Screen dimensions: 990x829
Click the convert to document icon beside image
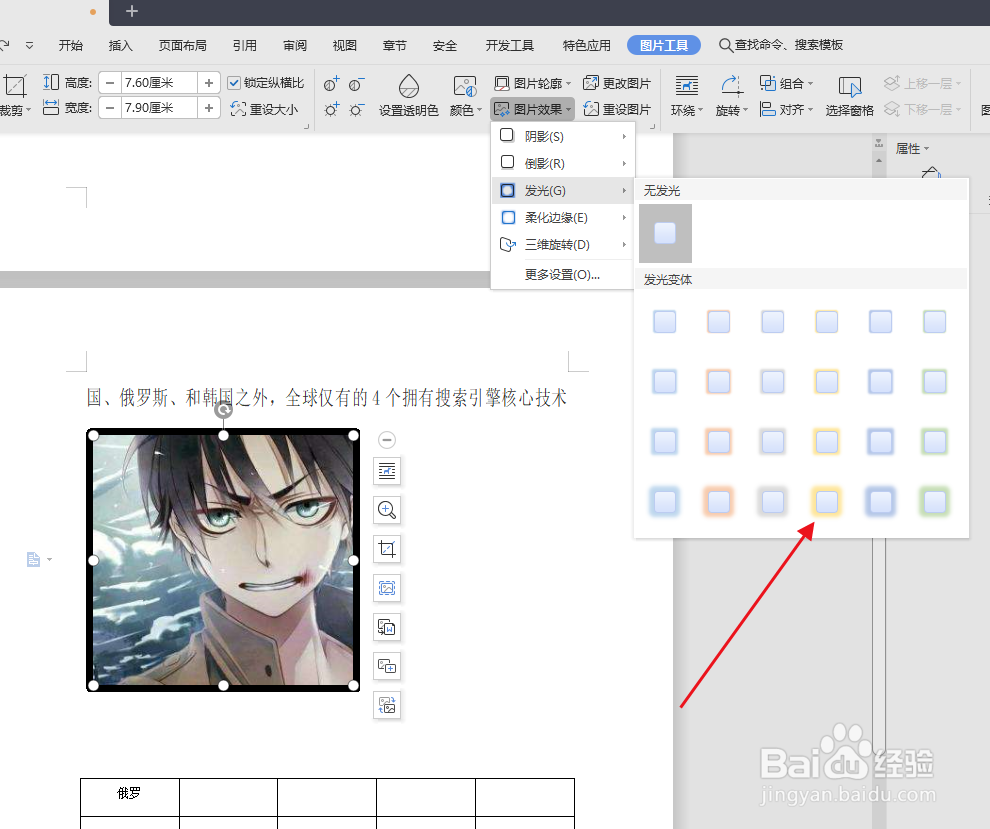pos(387,627)
